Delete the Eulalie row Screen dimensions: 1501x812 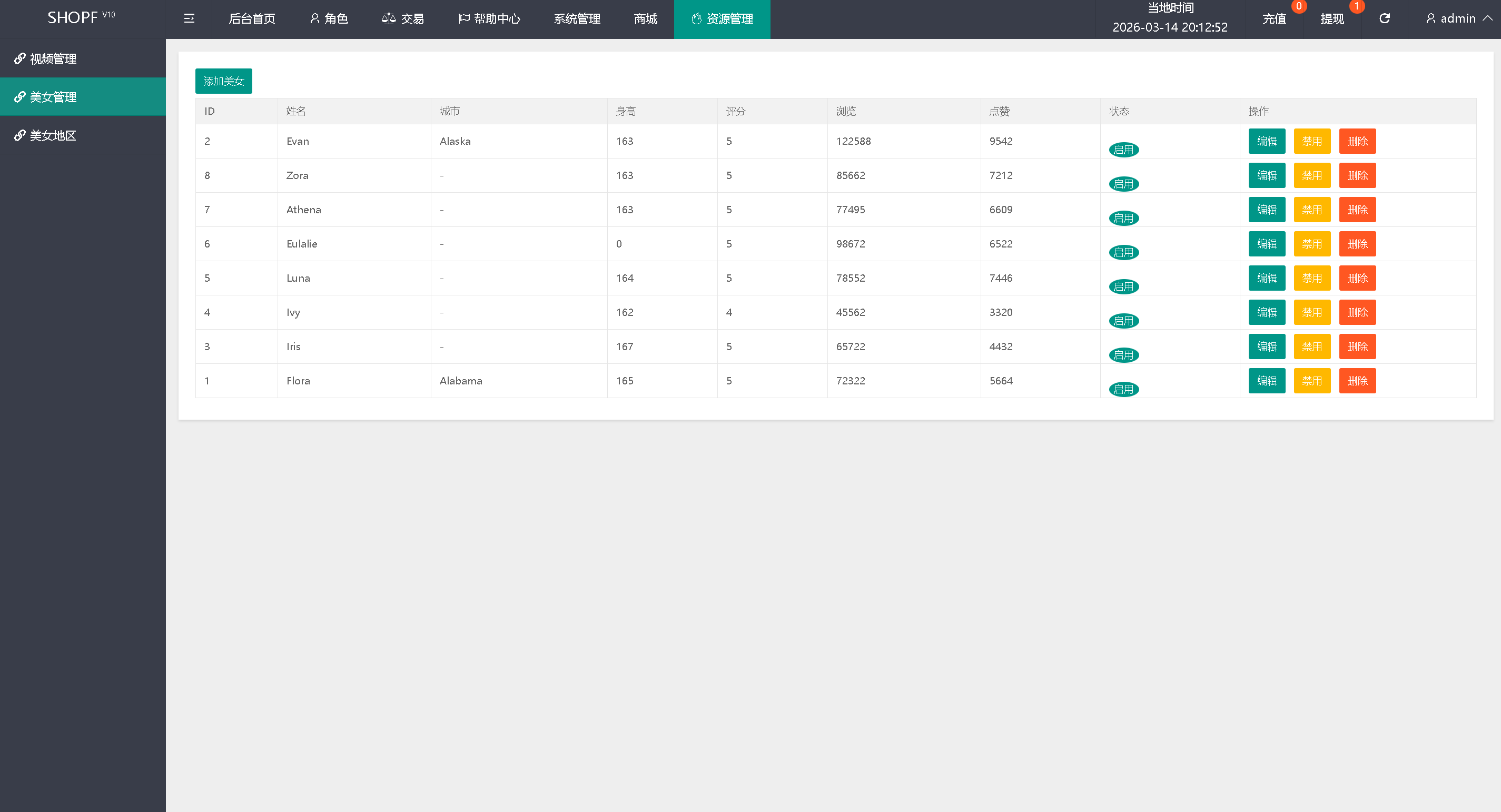click(1358, 243)
